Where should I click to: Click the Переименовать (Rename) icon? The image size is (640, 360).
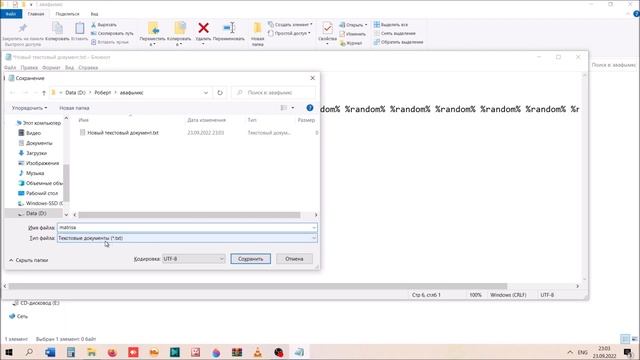pos(229,28)
